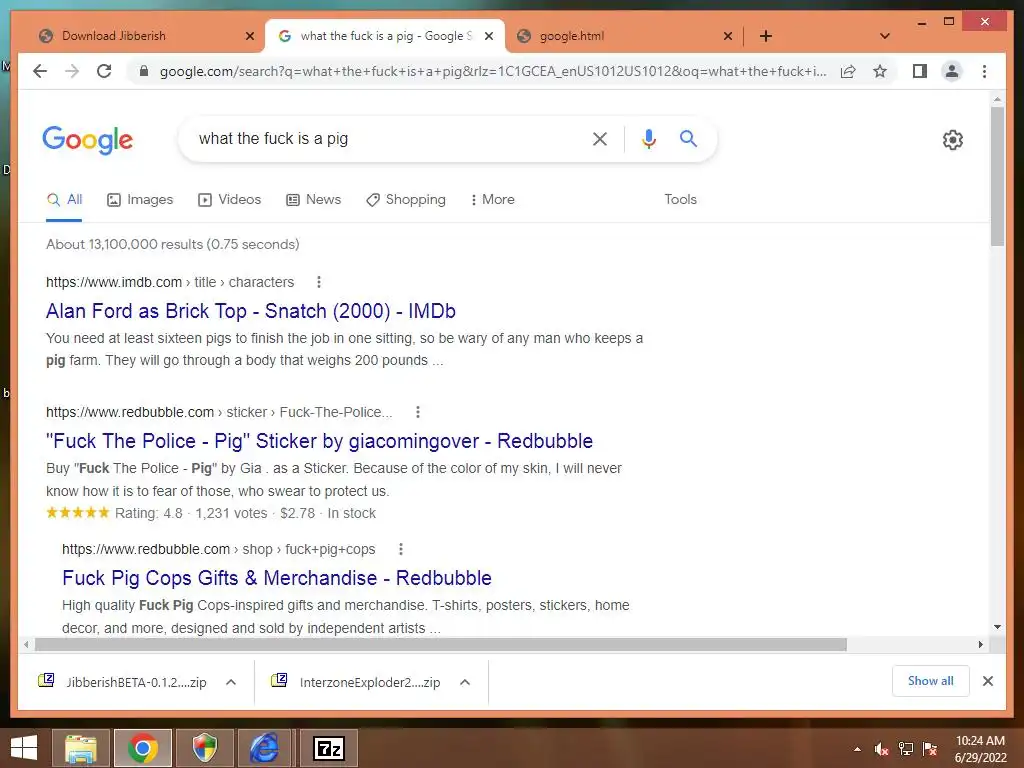View site security padlock info
The image size is (1024, 768).
(144, 71)
